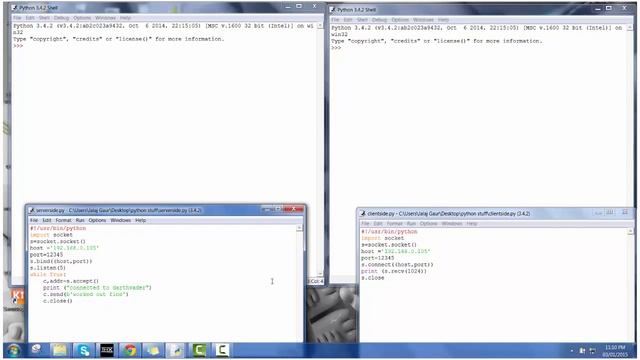Click scroll-up arrow in serverside.py editor
The height and width of the screenshot is (360, 640).
tap(299, 228)
